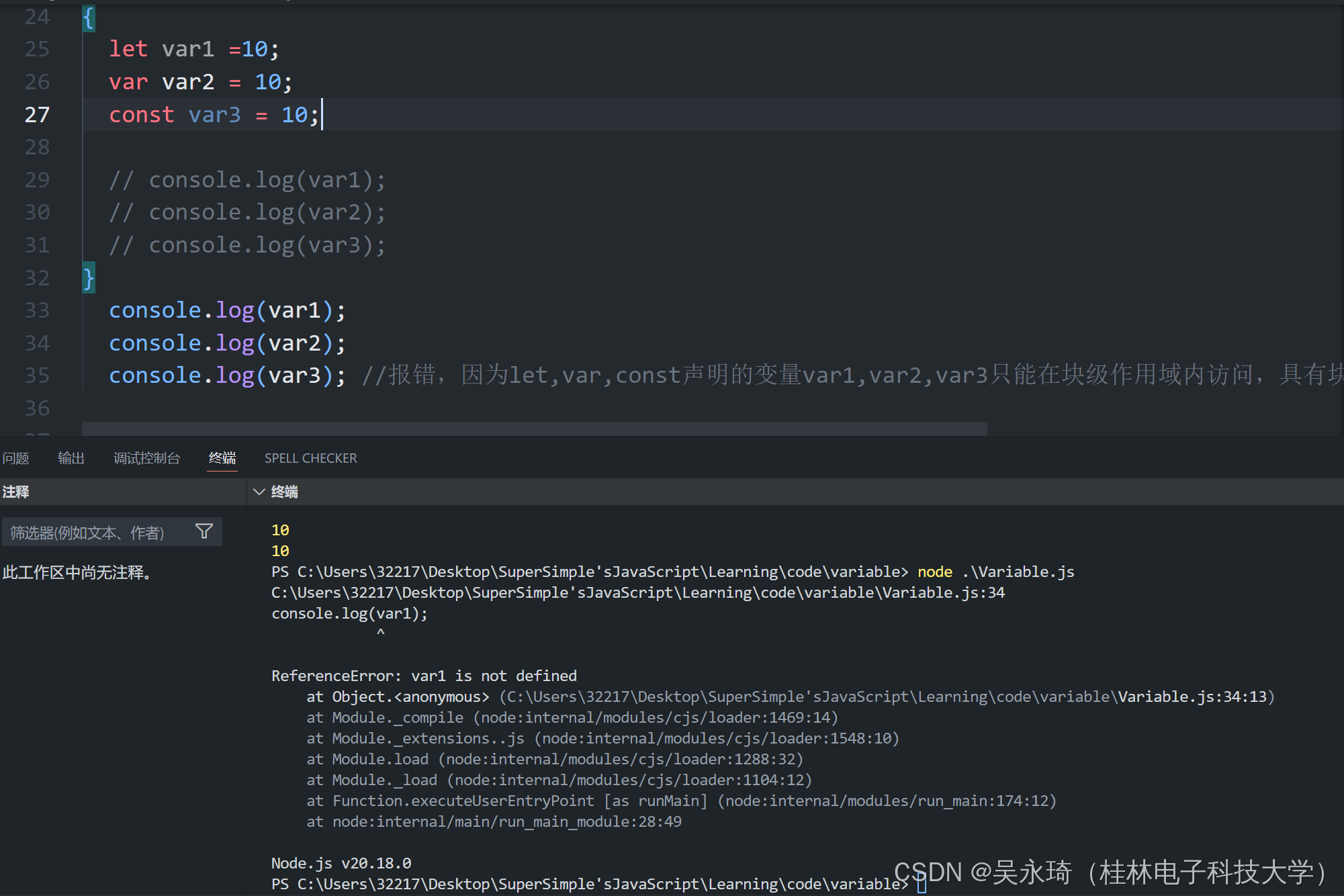This screenshot has height=896, width=1344.
Task: Collapse the 终端 section chevron
Action: pyautogui.click(x=259, y=492)
